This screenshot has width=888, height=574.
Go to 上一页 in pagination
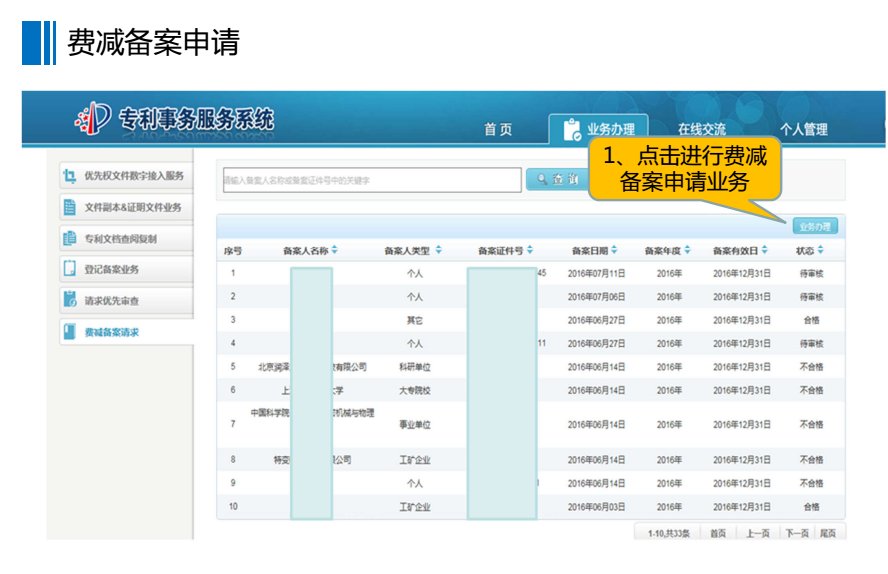tap(758, 533)
